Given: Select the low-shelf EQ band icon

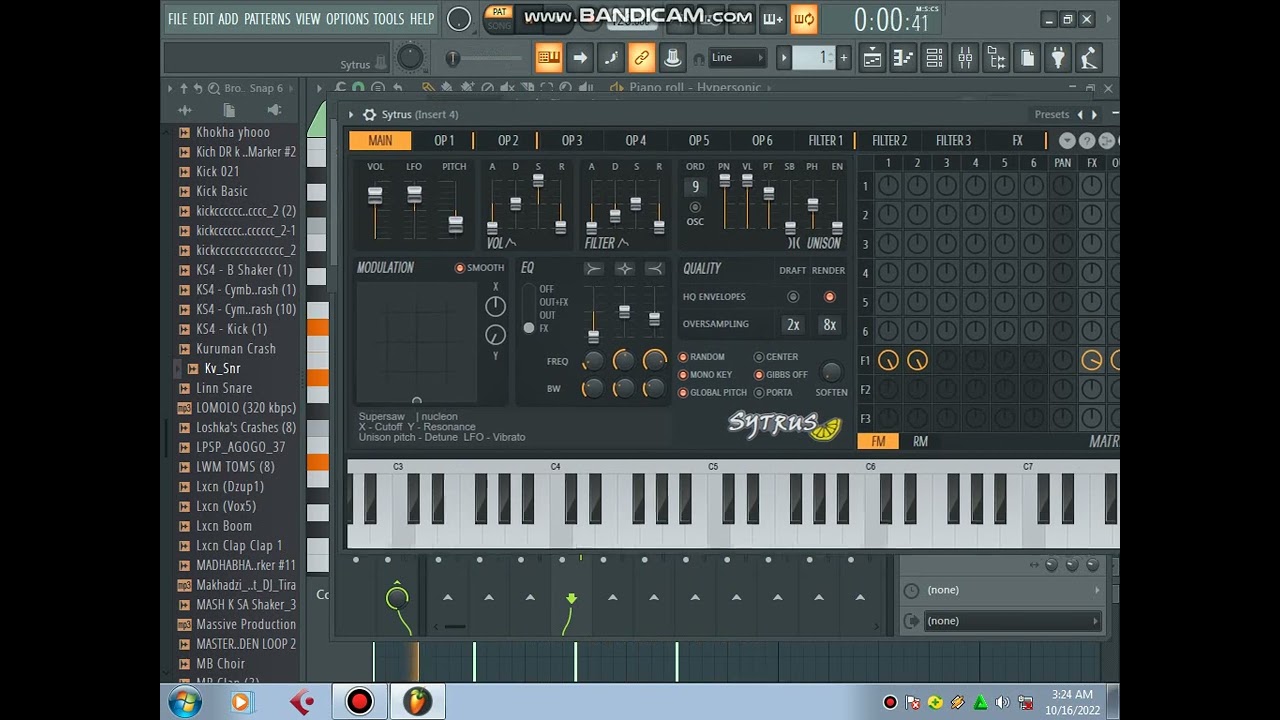Looking at the screenshot, I should tap(593, 268).
